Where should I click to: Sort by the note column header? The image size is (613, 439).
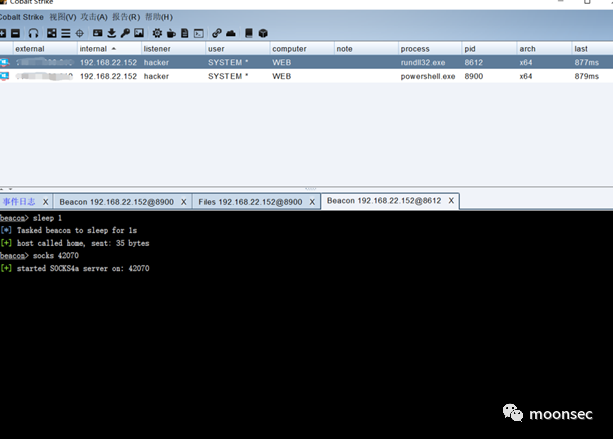(366, 48)
